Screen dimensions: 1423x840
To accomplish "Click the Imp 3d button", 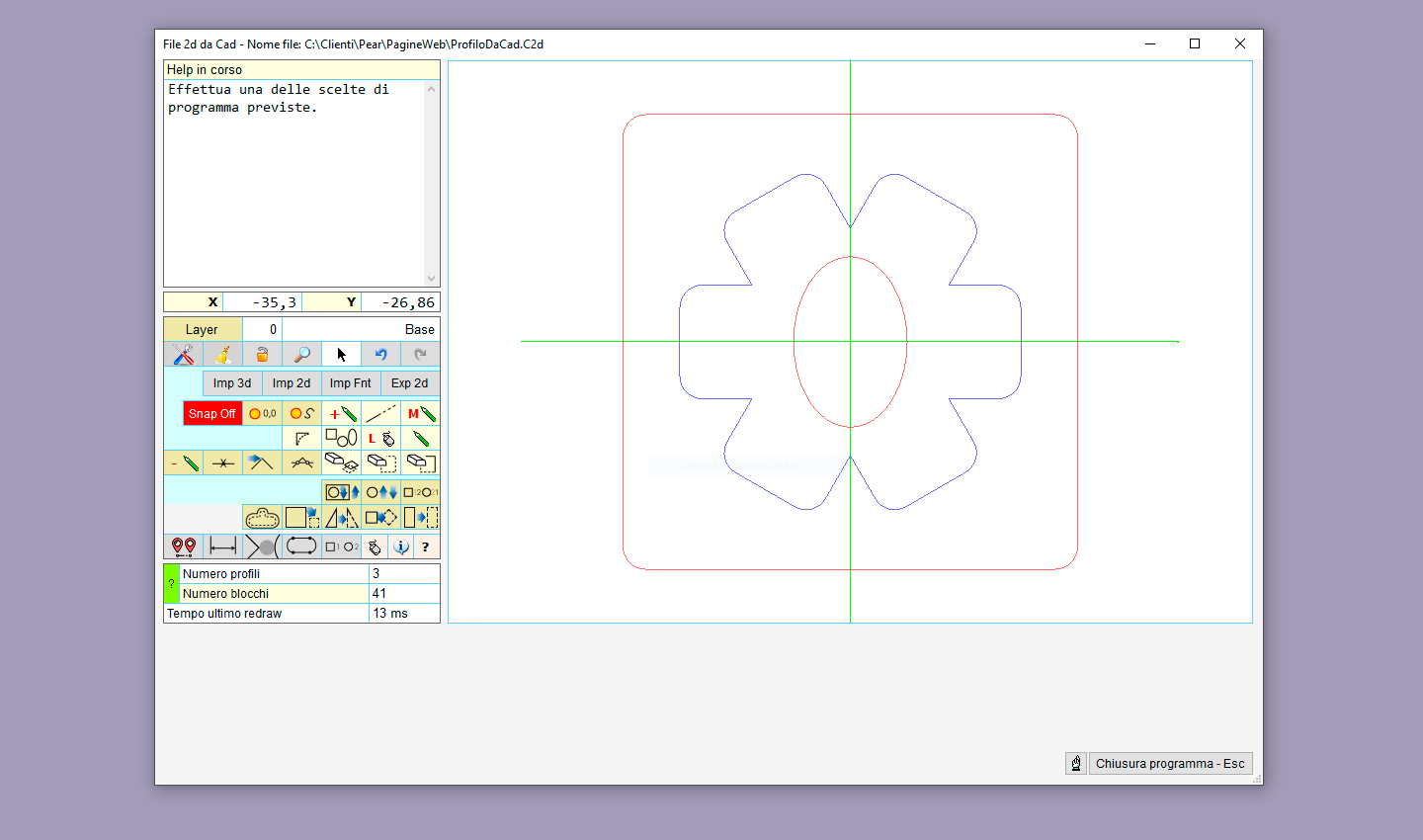I will point(232,383).
